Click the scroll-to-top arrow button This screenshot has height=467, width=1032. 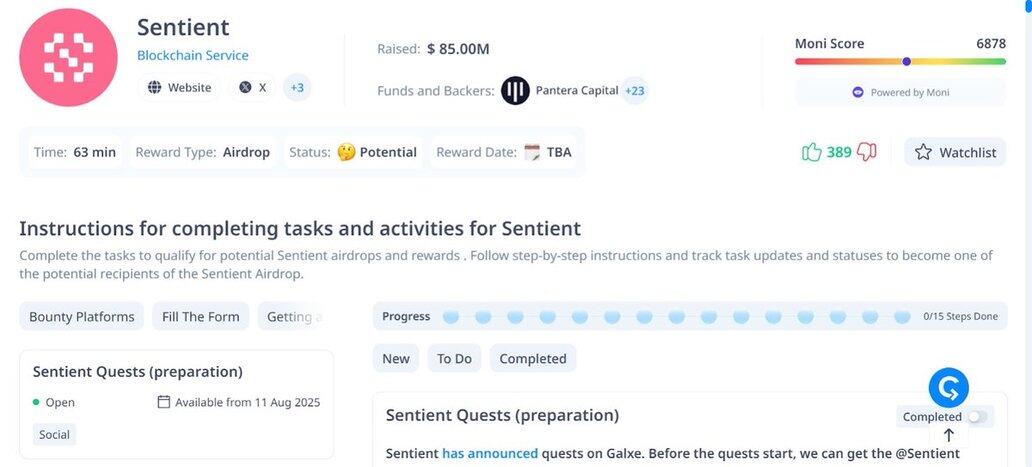(x=949, y=435)
